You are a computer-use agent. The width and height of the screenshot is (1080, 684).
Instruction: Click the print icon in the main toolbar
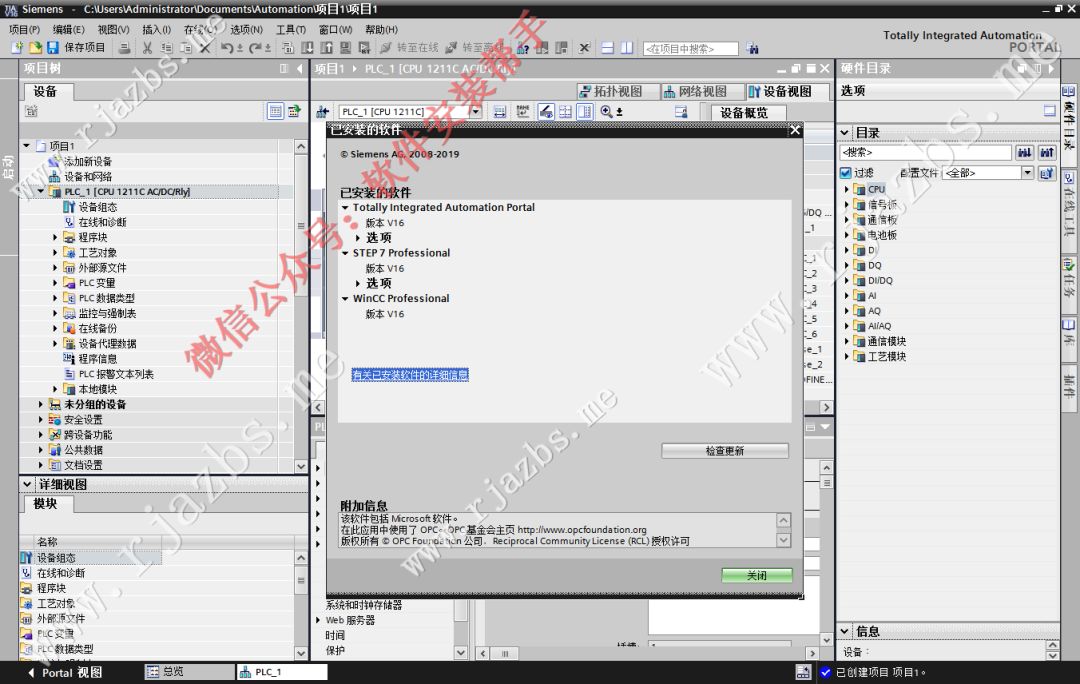tap(124, 48)
